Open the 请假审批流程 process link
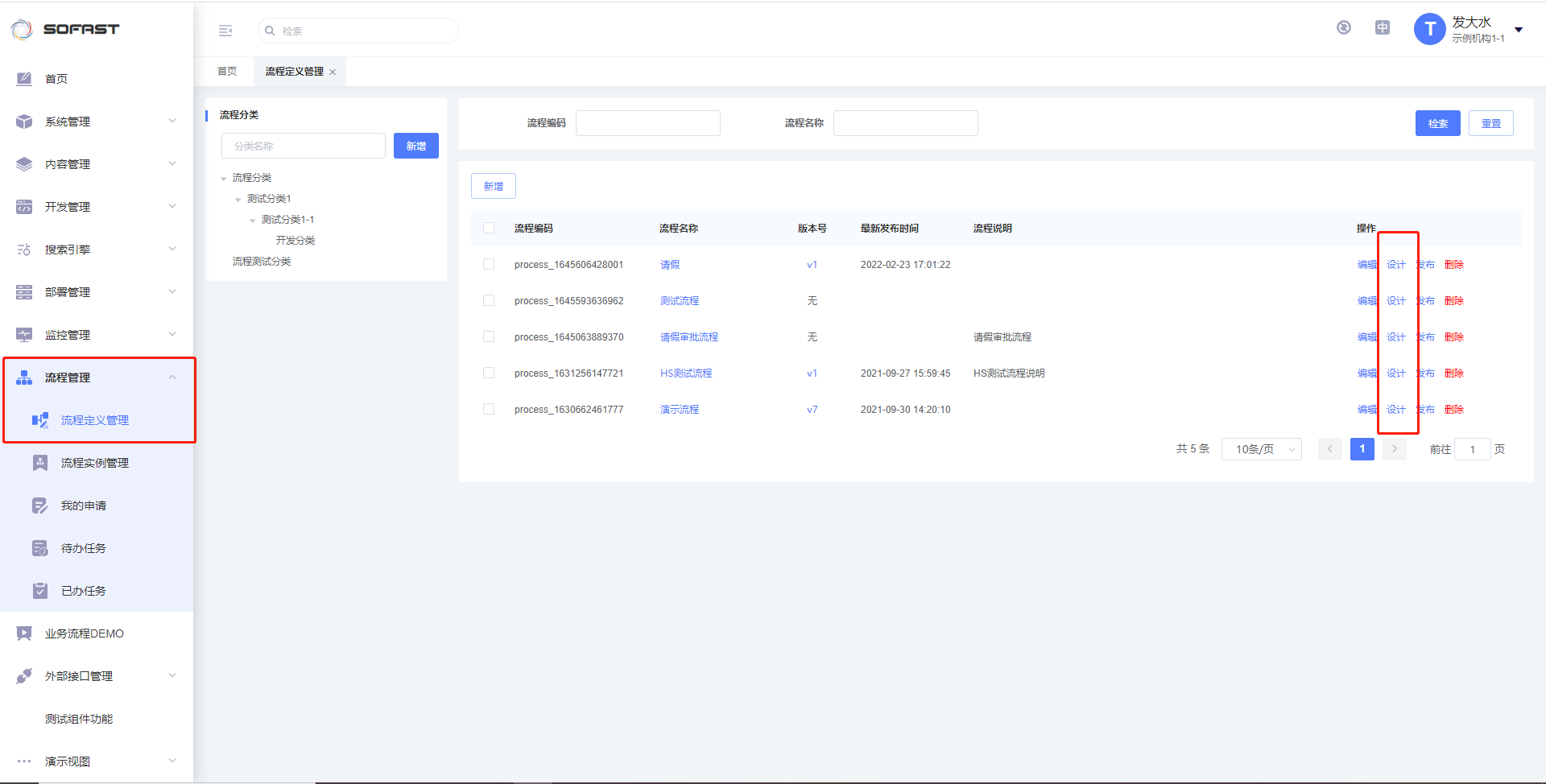This screenshot has width=1546, height=784. click(x=689, y=337)
